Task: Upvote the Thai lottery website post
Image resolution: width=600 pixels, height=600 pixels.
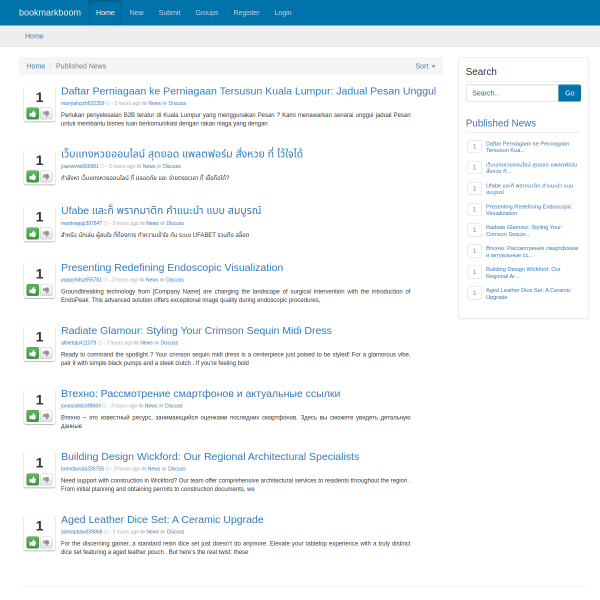Action: pos(33,177)
